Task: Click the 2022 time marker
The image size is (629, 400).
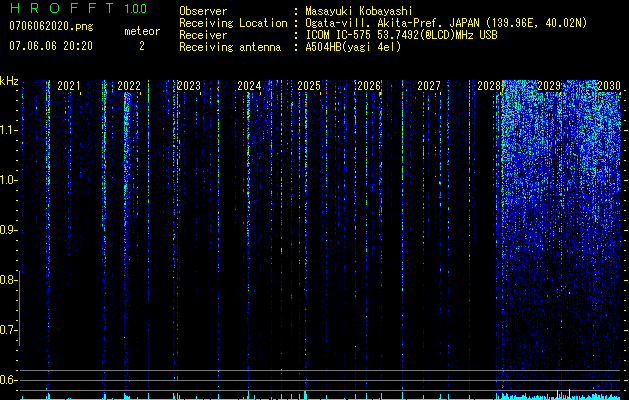Action: (129, 86)
